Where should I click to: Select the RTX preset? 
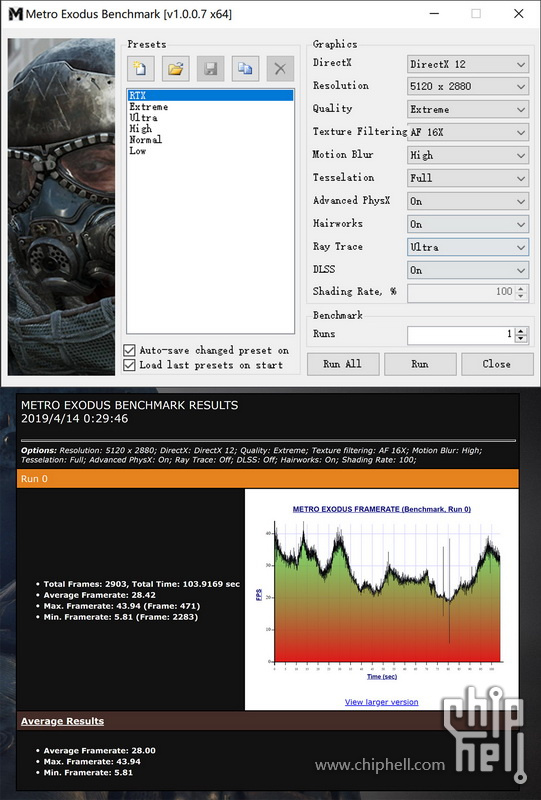tap(210, 95)
